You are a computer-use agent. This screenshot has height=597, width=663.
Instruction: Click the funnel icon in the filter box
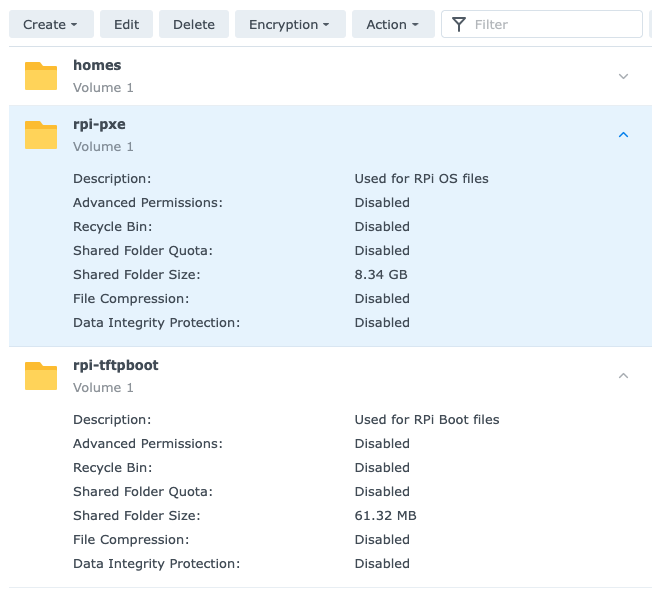coord(457,25)
